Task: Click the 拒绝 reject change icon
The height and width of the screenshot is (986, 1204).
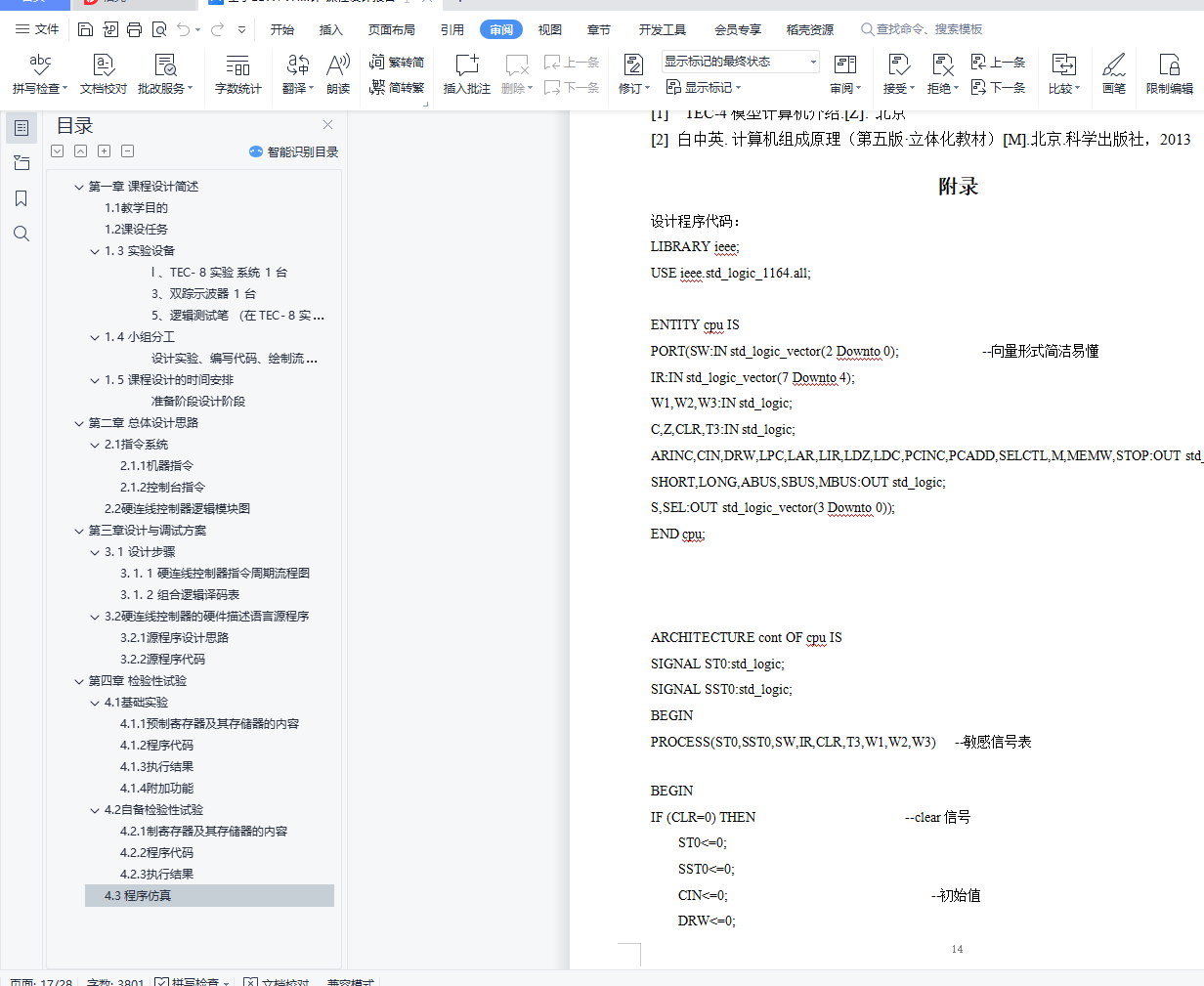Action: tap(942, 65)
